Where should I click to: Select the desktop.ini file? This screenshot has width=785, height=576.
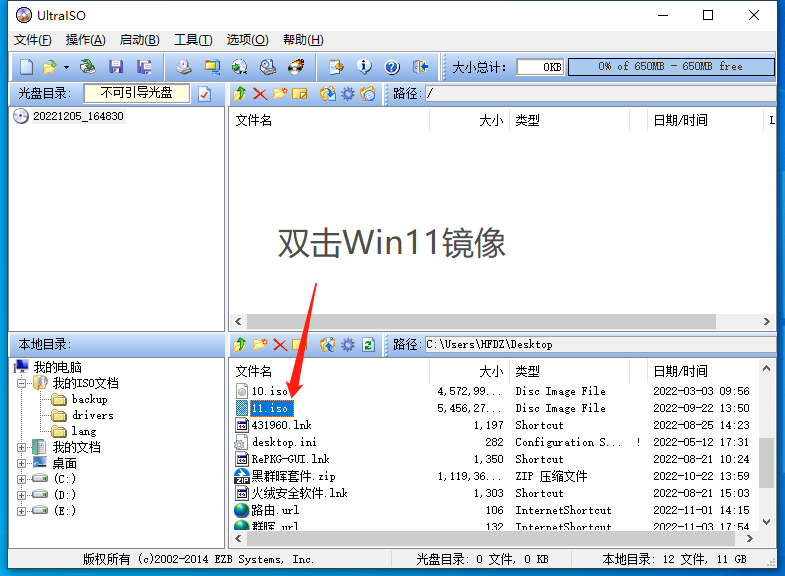pos(284,442)
